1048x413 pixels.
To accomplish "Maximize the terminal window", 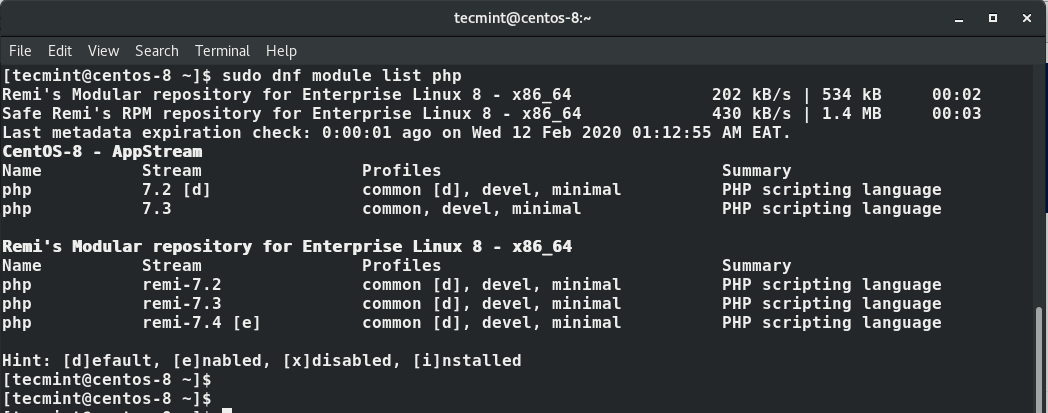I will point(993,18).
